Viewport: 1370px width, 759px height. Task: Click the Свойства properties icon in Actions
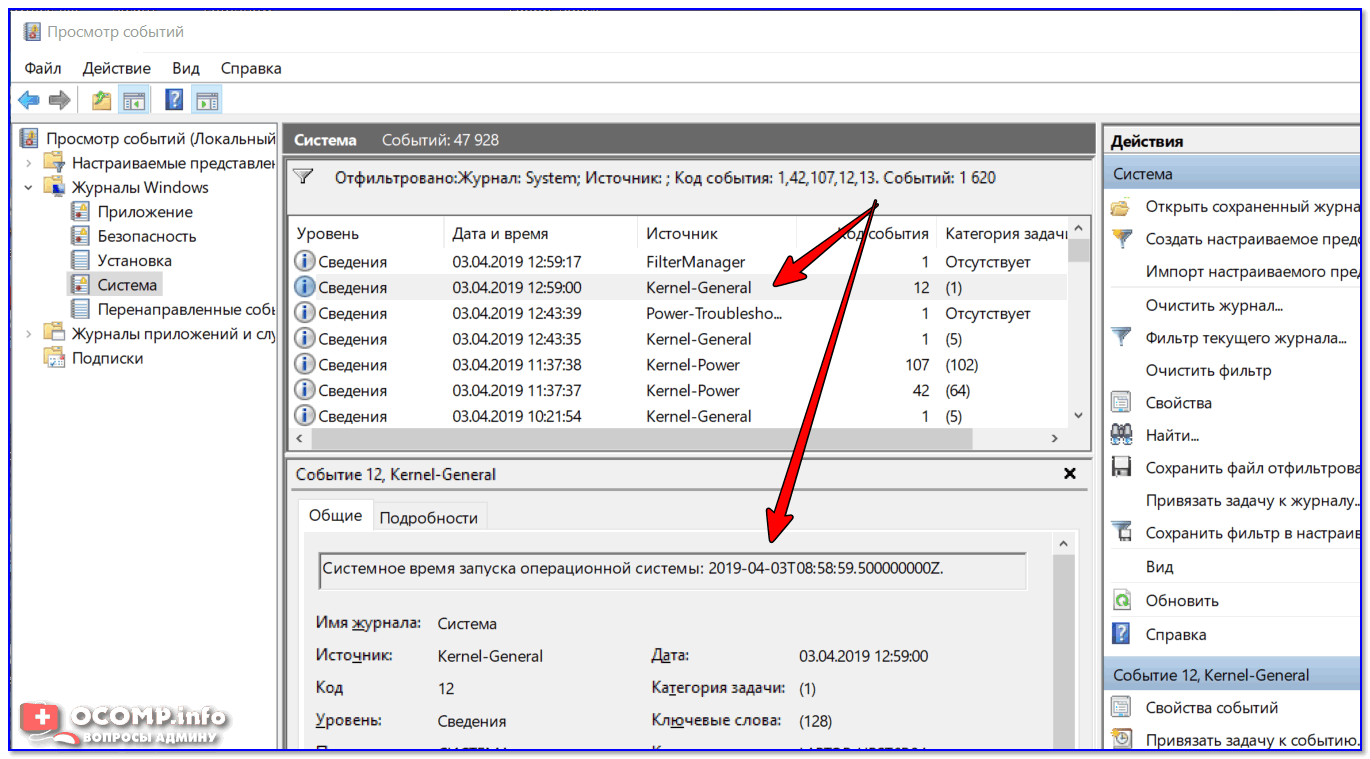pos(1122,403)
